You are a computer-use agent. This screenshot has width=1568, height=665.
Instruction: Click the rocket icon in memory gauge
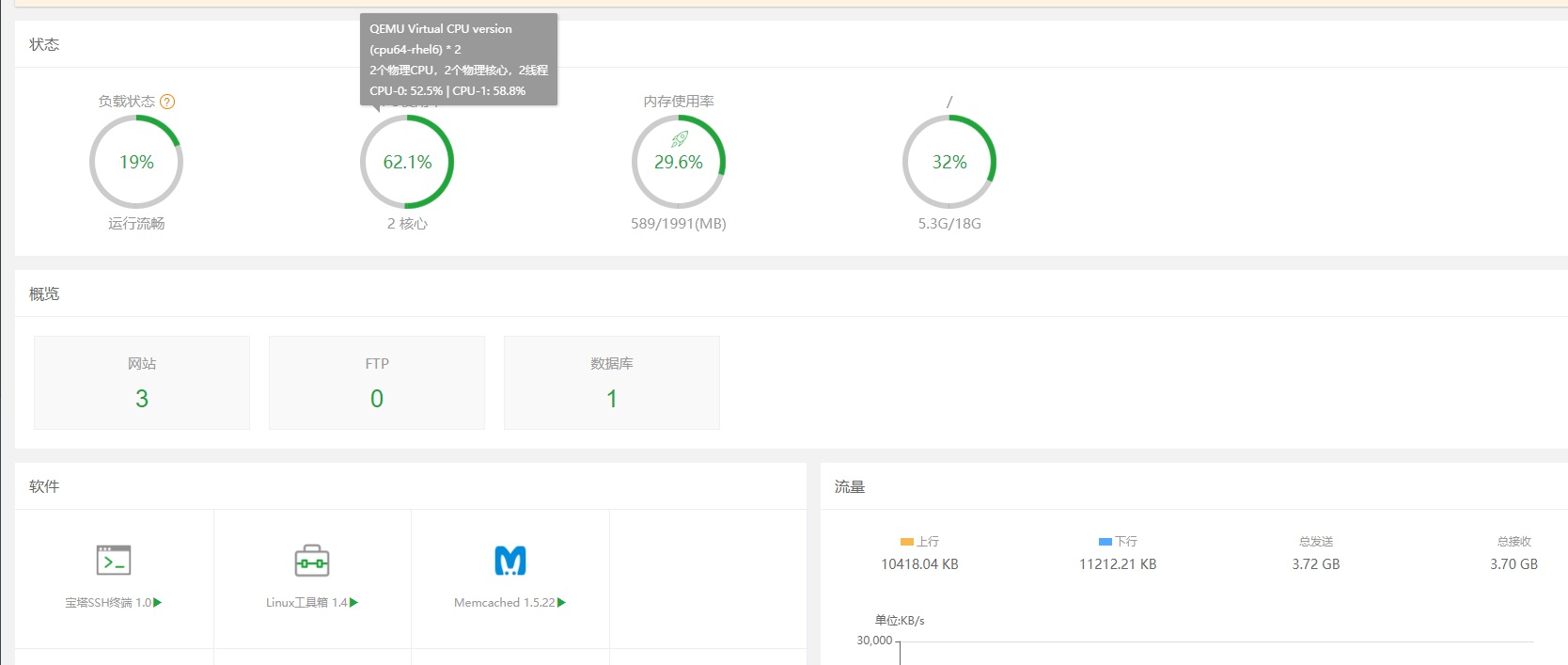click(x=679, y=139)
